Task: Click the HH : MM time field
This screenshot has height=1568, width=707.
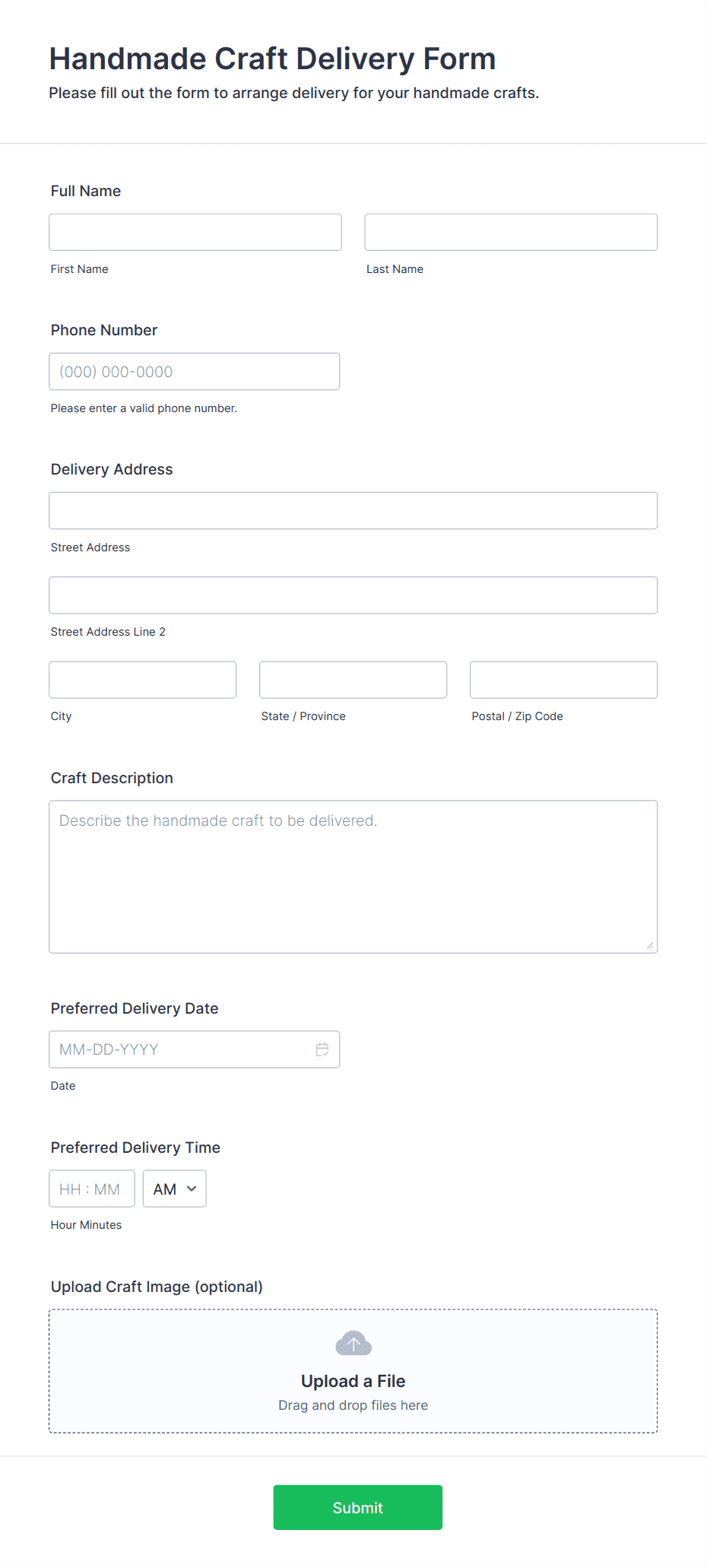Action: point(91,1189)
